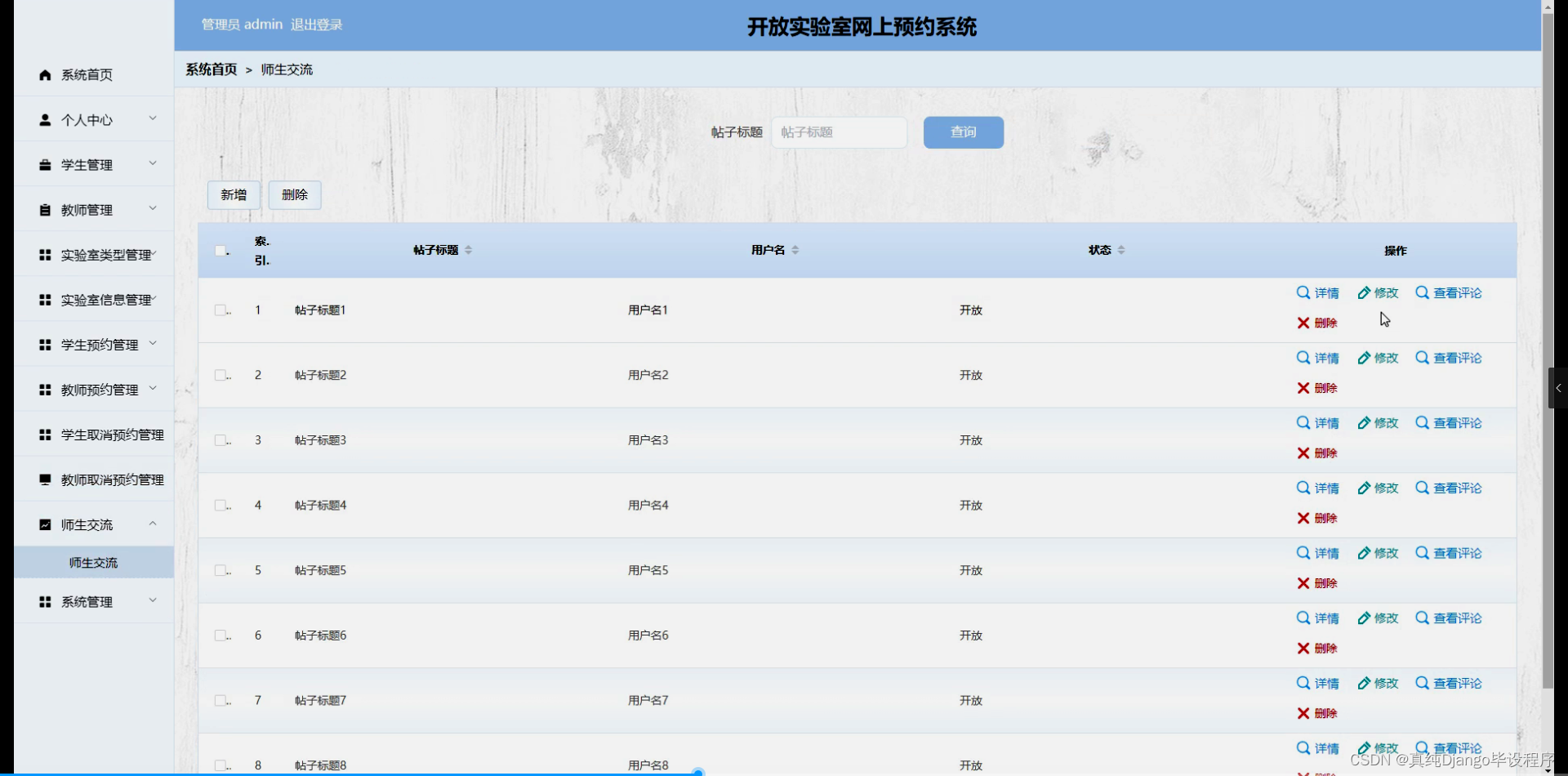Select the checkbox next to 帖子标题7

[x=220, y=700]
